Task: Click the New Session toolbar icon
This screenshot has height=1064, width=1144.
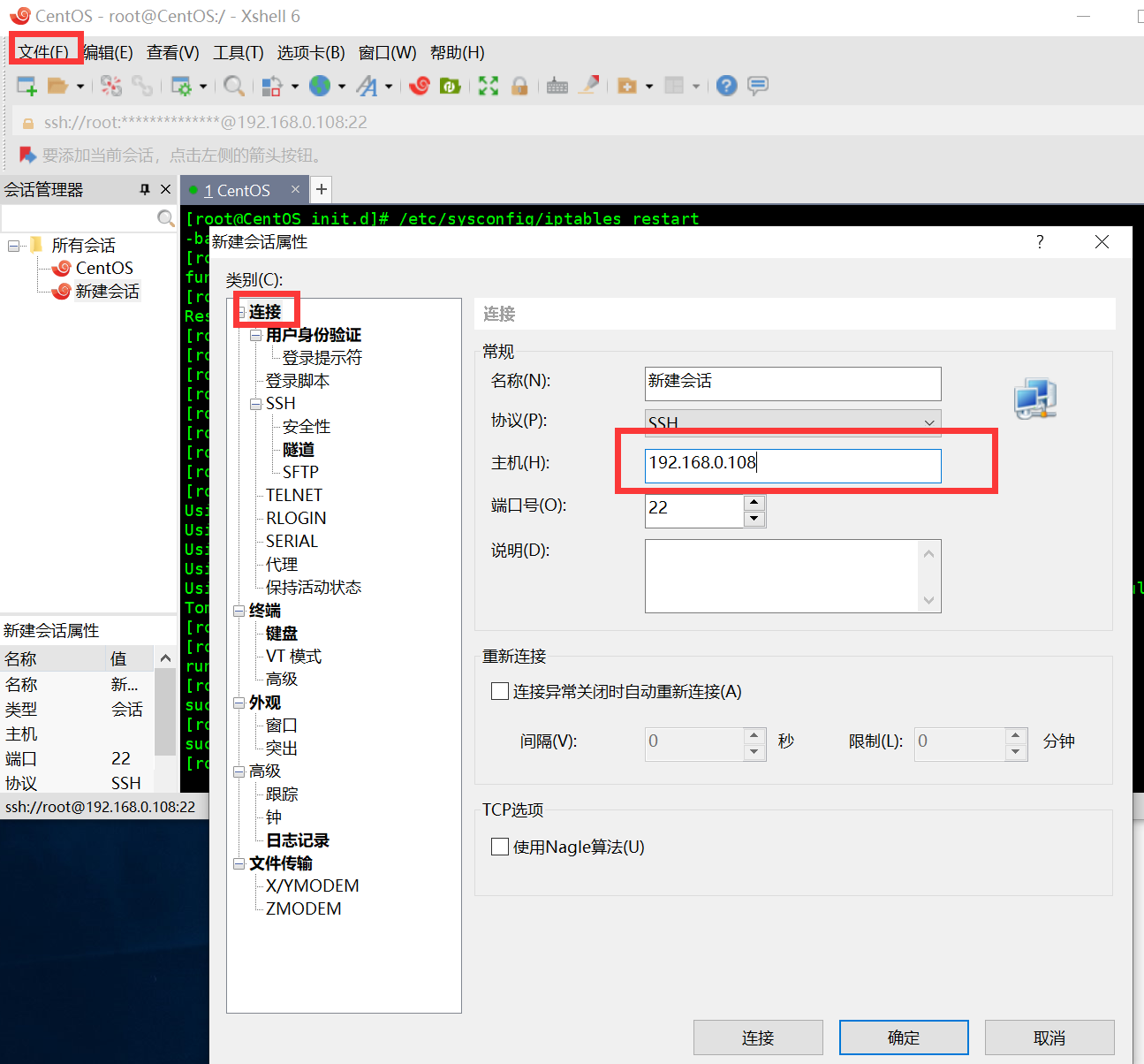Action: click(x=27, y=86)
